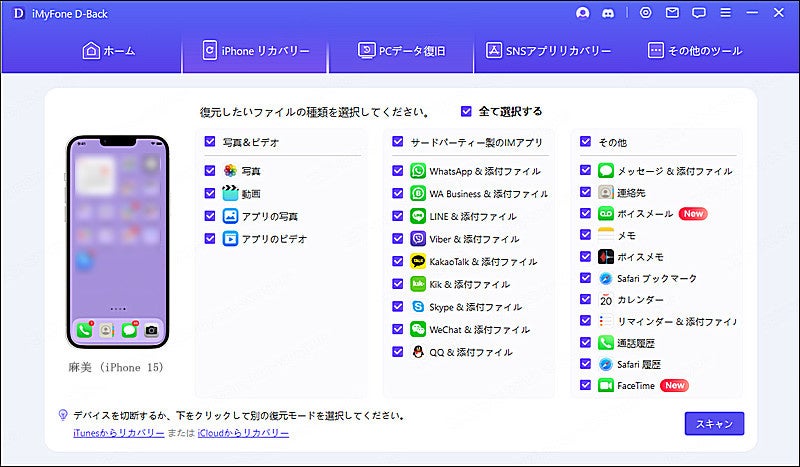Toggle the FaceTime checkbox
The image size is (800, 467).
pos(585,385)
